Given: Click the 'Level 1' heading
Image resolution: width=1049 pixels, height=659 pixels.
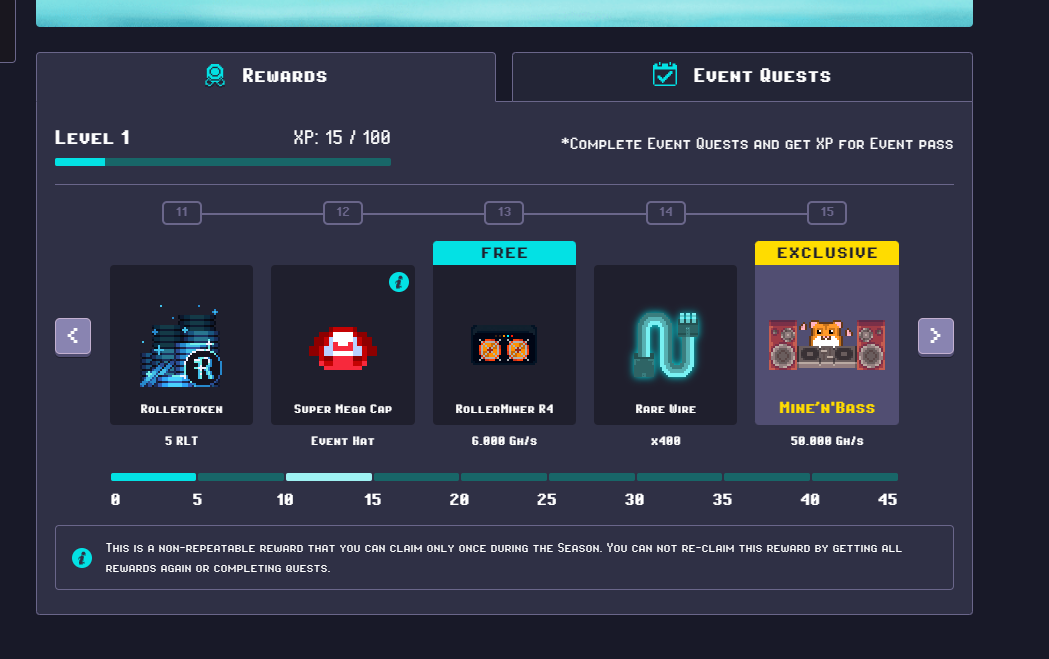Looking at the screenshot, I should pyautogui.click(x=92, y=138).
